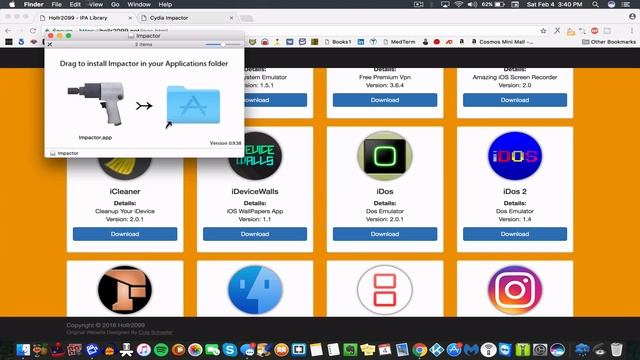Viewport: 640px width, 360px height.
Task: Switch to the Holtr2099 - IPA Library tab
Action: click(85, 18)
